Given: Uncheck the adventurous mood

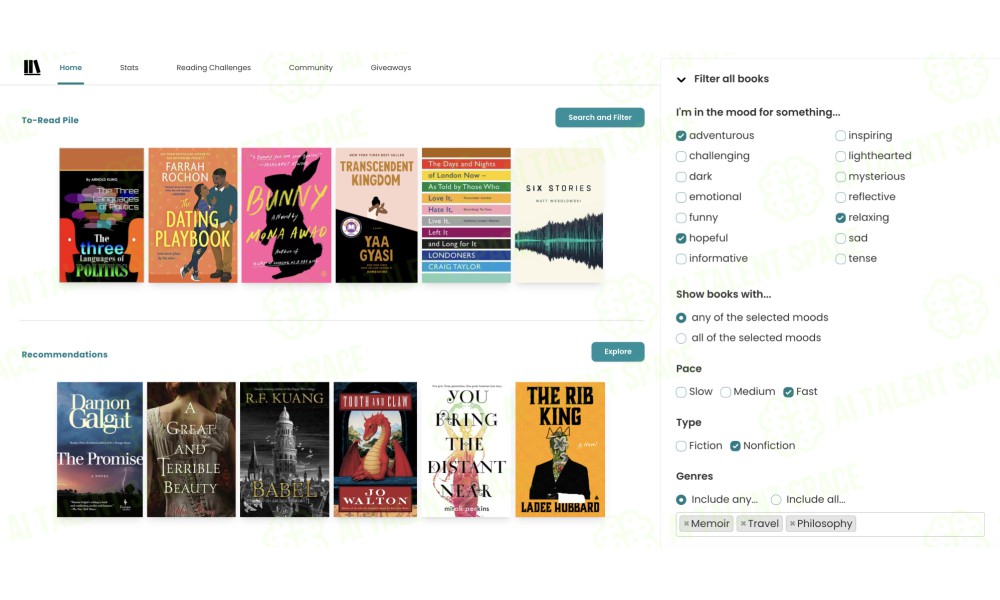Looking at the screenshot, I should pyautogui.click(x=681, y=136).
